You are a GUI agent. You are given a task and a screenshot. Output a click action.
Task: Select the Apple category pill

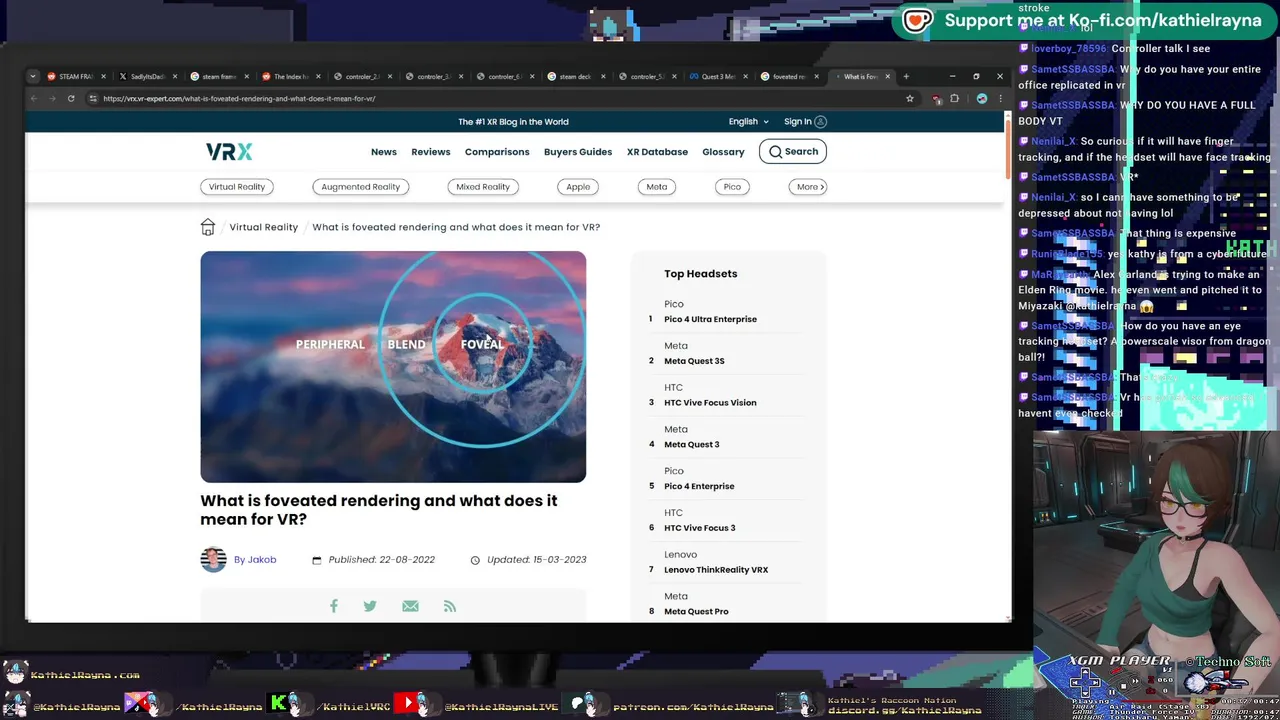[578, 187]
